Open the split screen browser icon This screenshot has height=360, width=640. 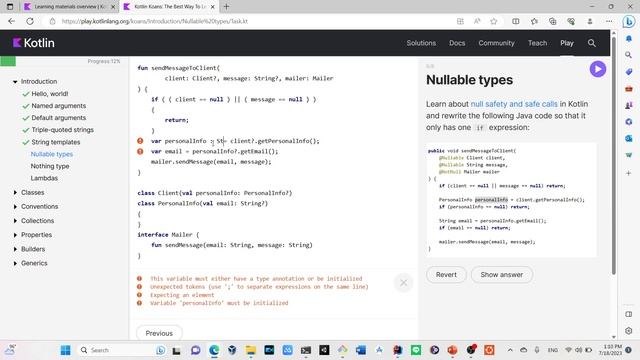(516, 21)
